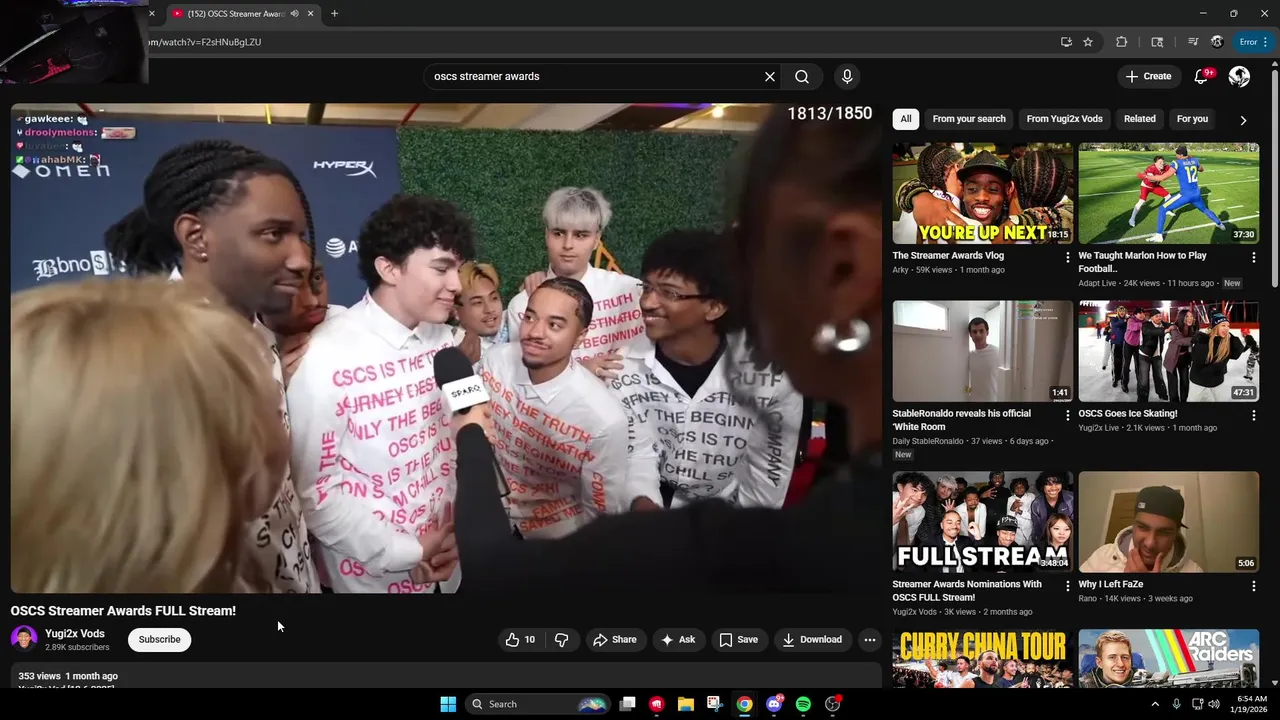The image size is (1280, 720).
Task: Click install app icon in address bar
Action: tap(1066, 42)
